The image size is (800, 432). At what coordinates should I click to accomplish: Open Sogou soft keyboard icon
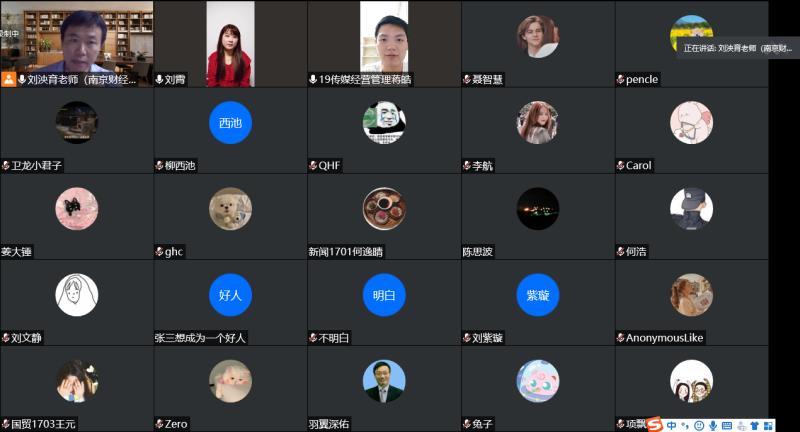(727, 425)
